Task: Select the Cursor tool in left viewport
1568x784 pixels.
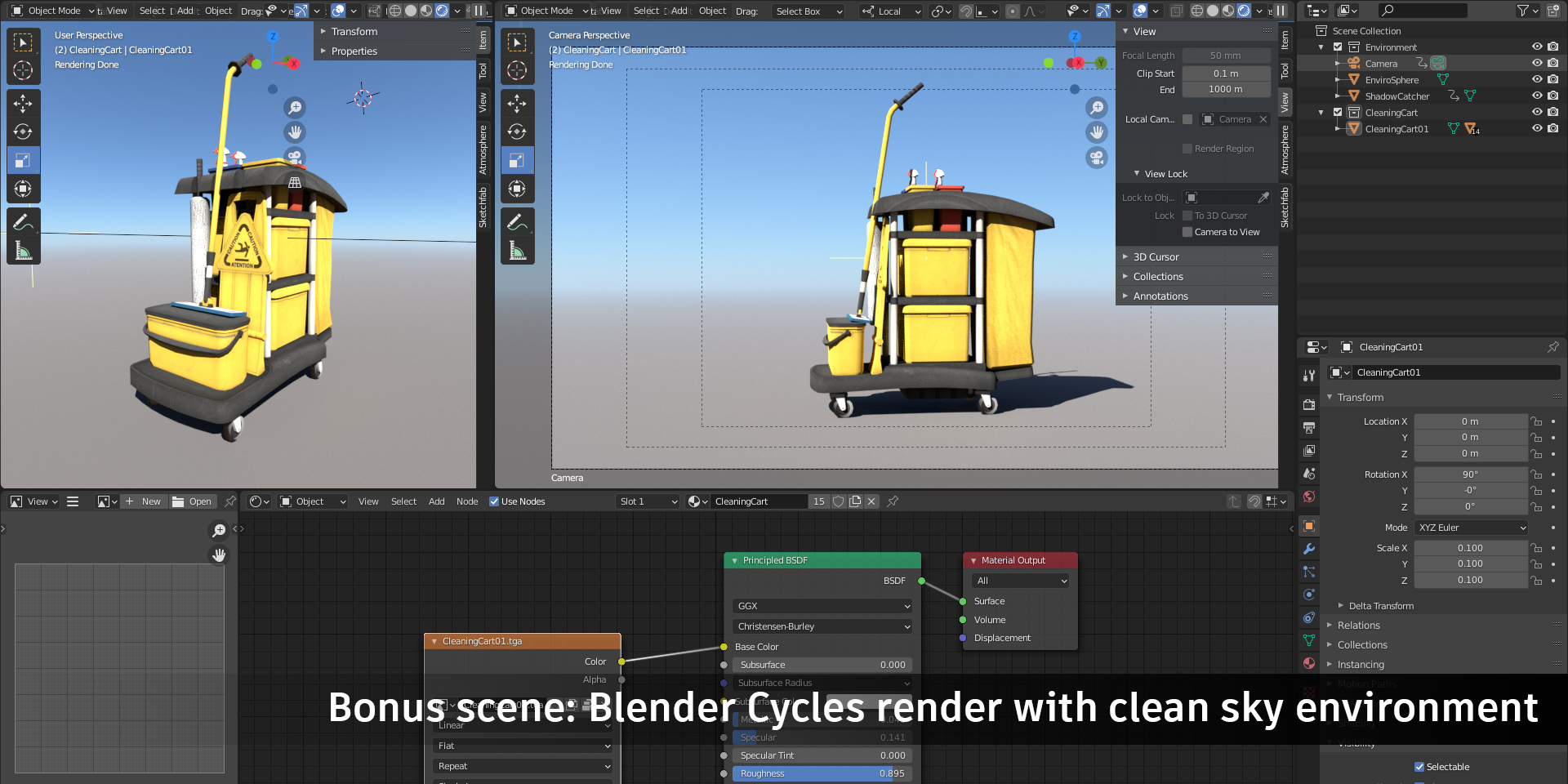Action: [23, 70]
